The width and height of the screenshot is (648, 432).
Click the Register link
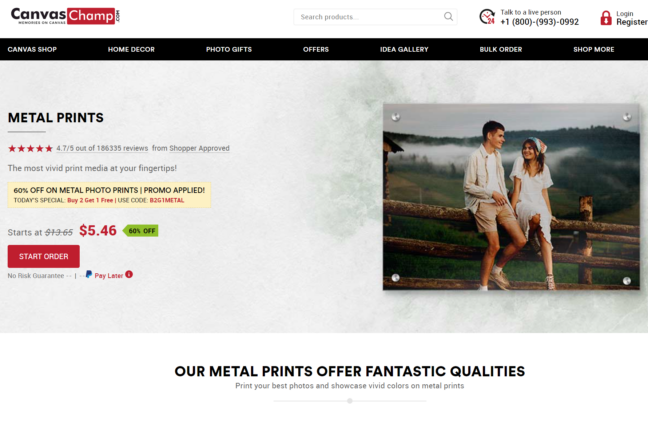pyautogui.click(x=632, y=22)
